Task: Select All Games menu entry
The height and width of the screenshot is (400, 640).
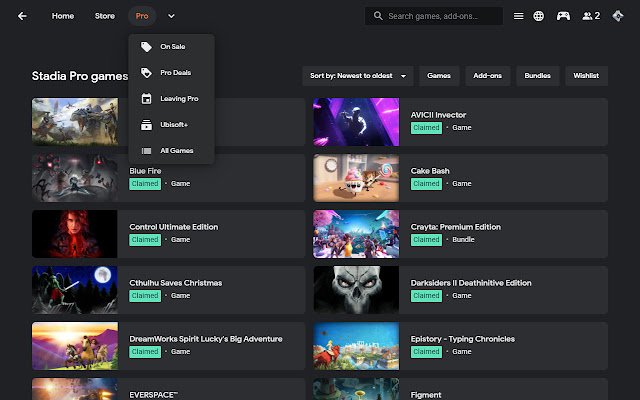Action: [x=176, y=151]
